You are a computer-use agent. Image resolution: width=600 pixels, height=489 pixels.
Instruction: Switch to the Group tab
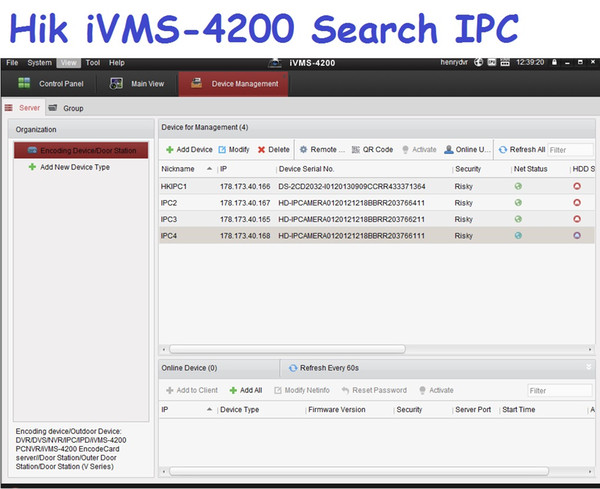67,108
